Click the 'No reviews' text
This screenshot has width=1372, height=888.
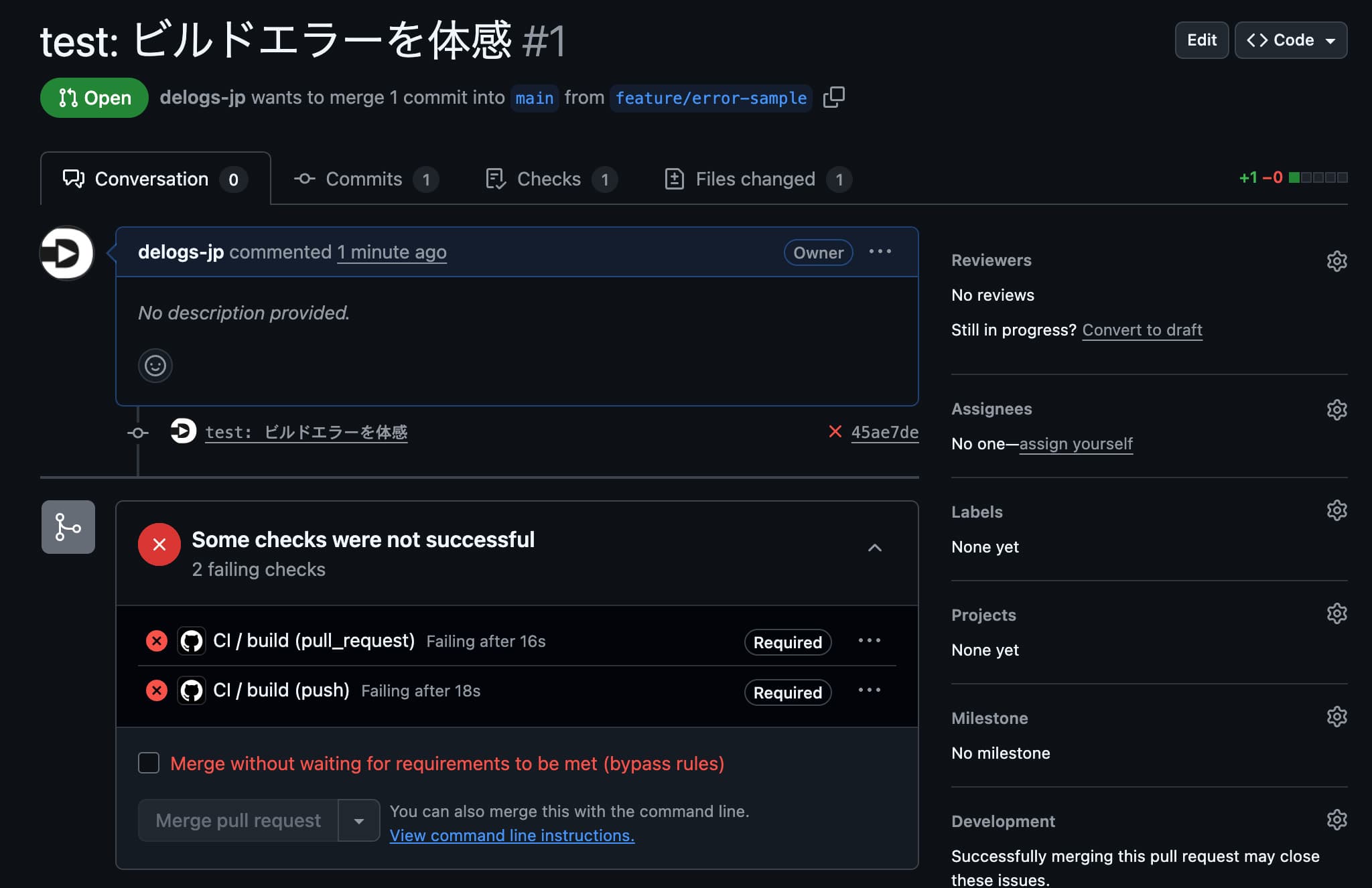point(993,295)
